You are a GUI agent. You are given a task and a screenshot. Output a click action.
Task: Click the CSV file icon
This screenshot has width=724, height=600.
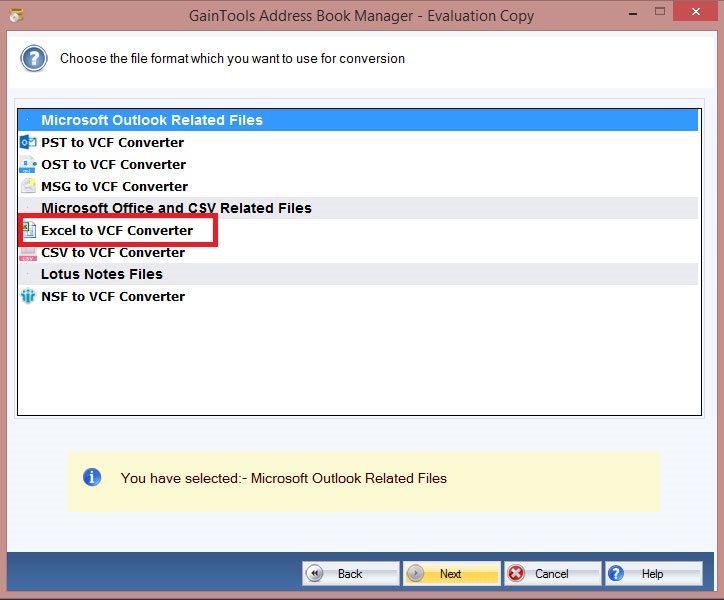(x=28, y=253)
